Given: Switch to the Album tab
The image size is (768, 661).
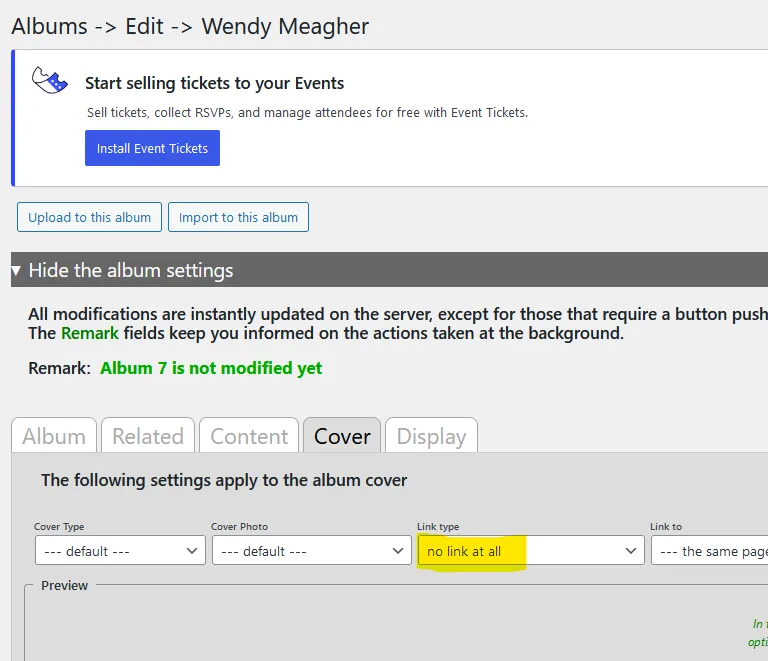Looking at the screenshot, I should coord(54,435).
